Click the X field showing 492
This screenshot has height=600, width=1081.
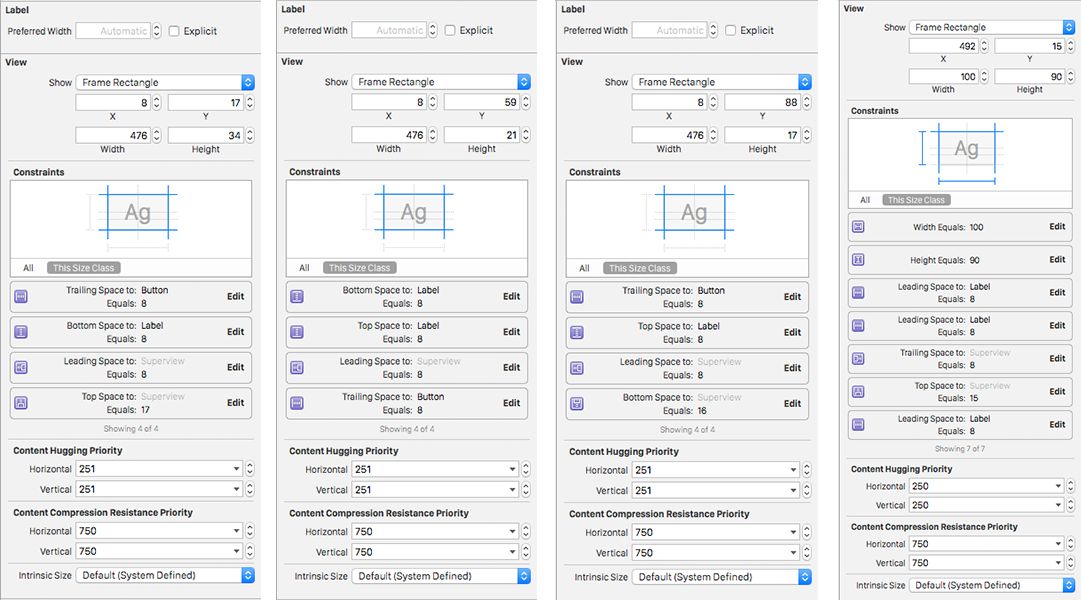[944, 46]
